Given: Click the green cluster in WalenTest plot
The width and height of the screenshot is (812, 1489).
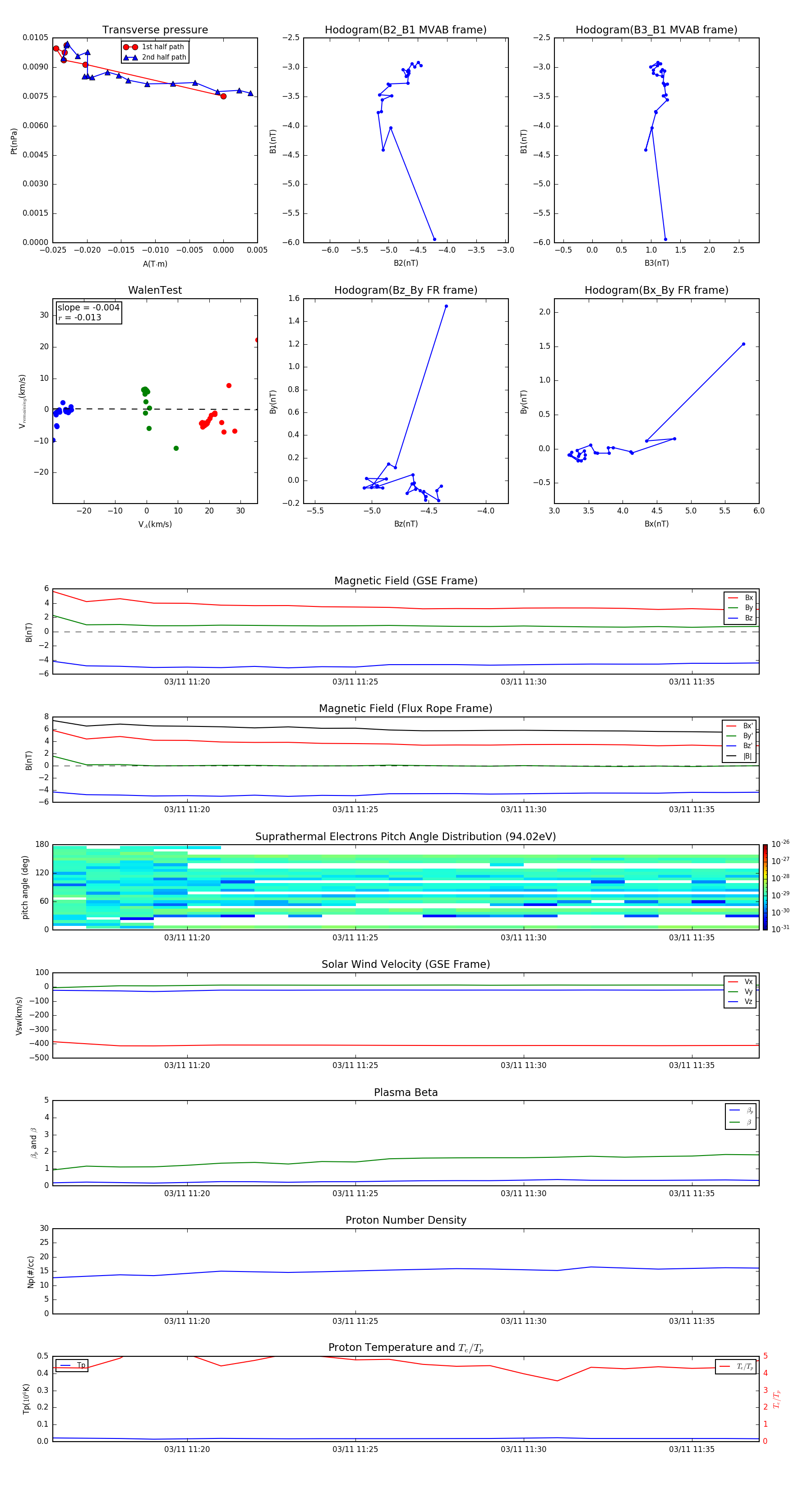Looking at the screenshot, I should 146,391.
